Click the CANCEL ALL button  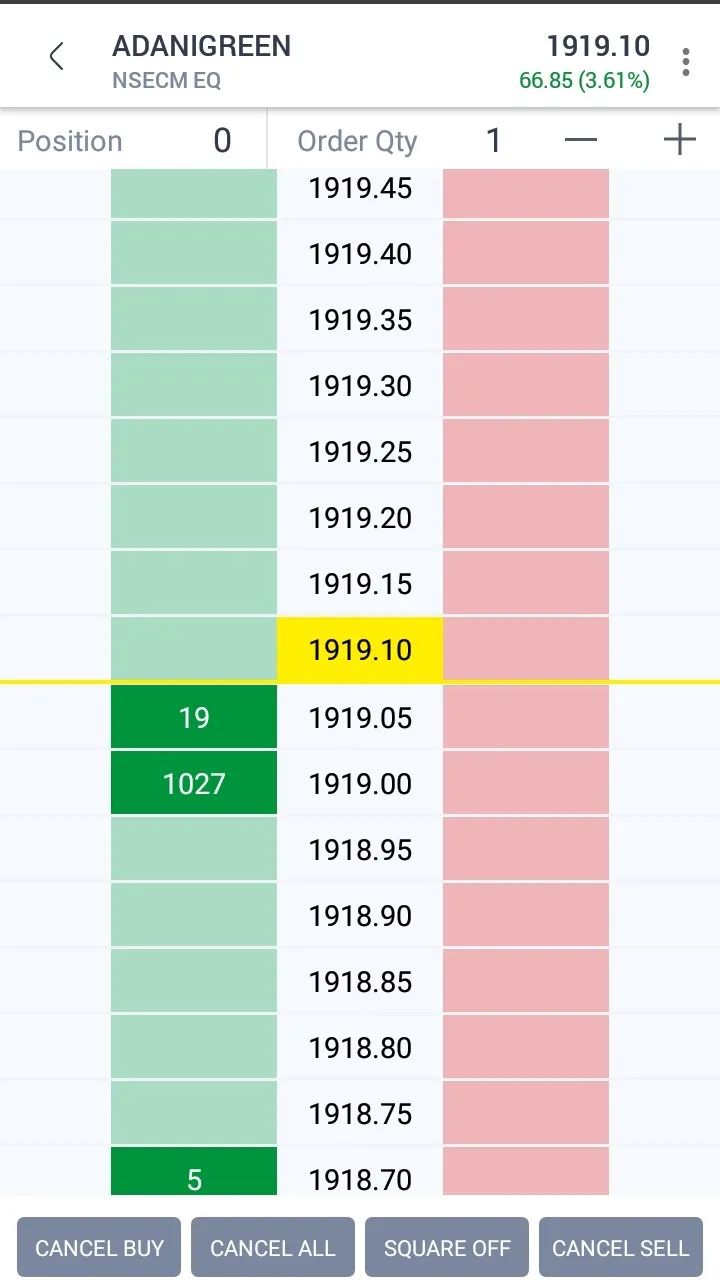click(x=273, y=1247)
